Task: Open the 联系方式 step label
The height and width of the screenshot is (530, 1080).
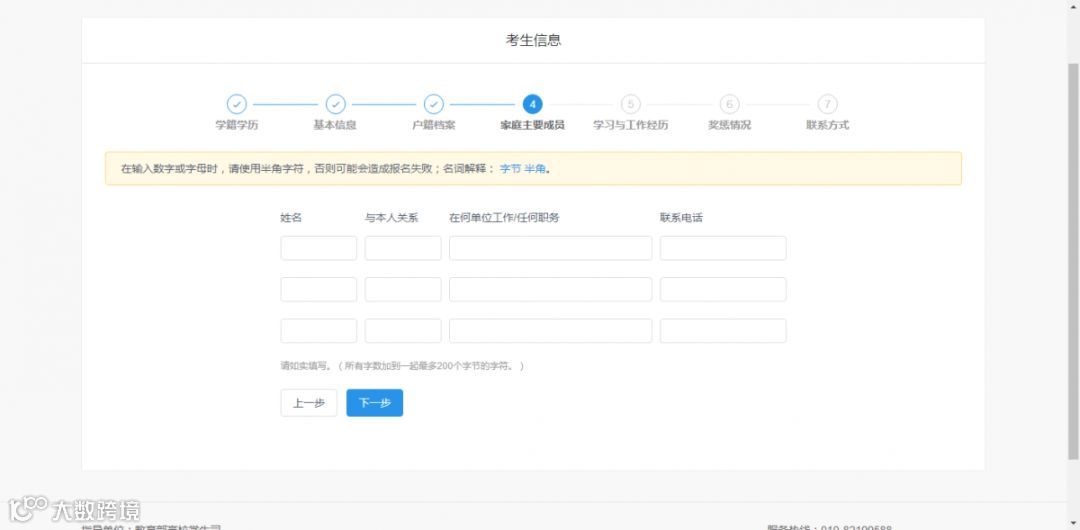Action: (827, 125)
